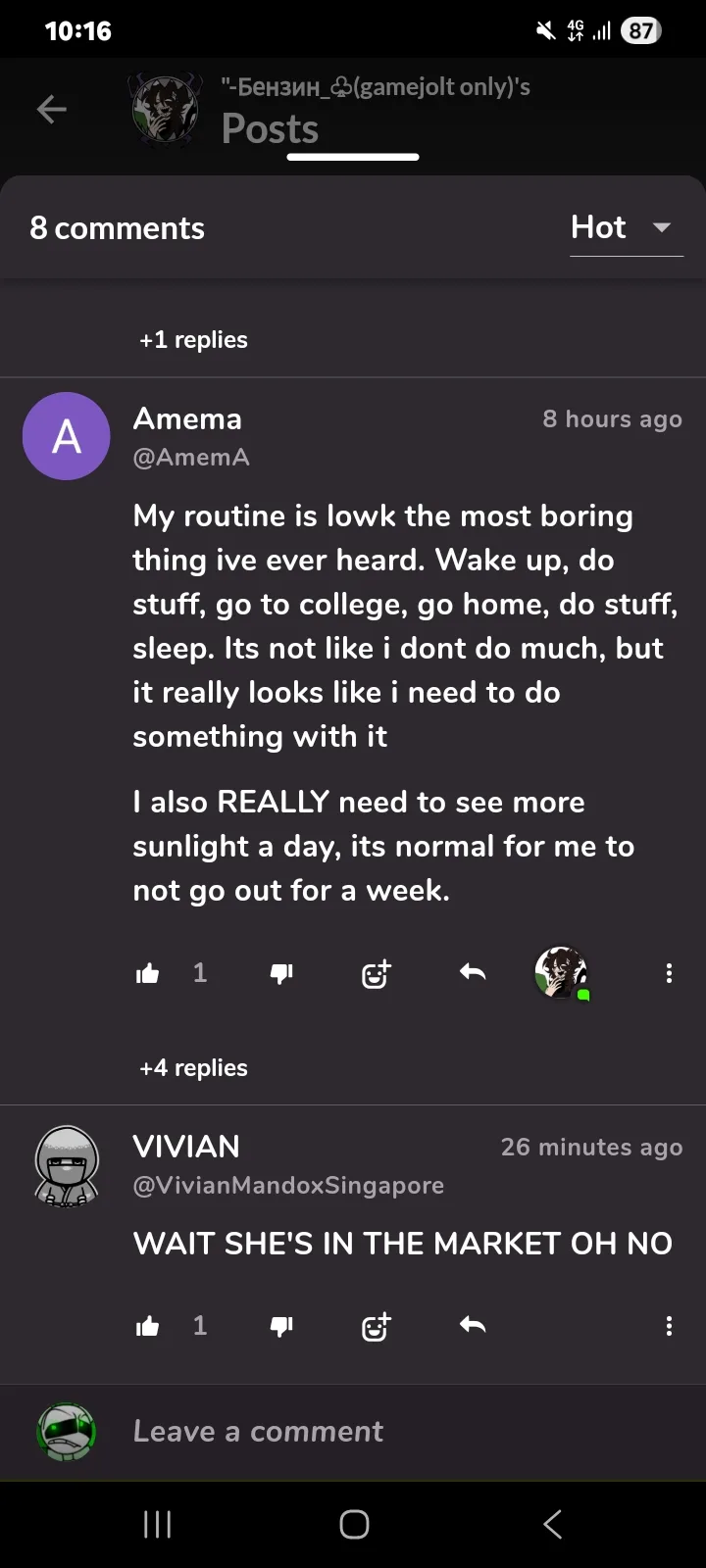Expand the +1 replies thread
Viewport: 706px width, 1568px height.
click(x=193, y=339)
